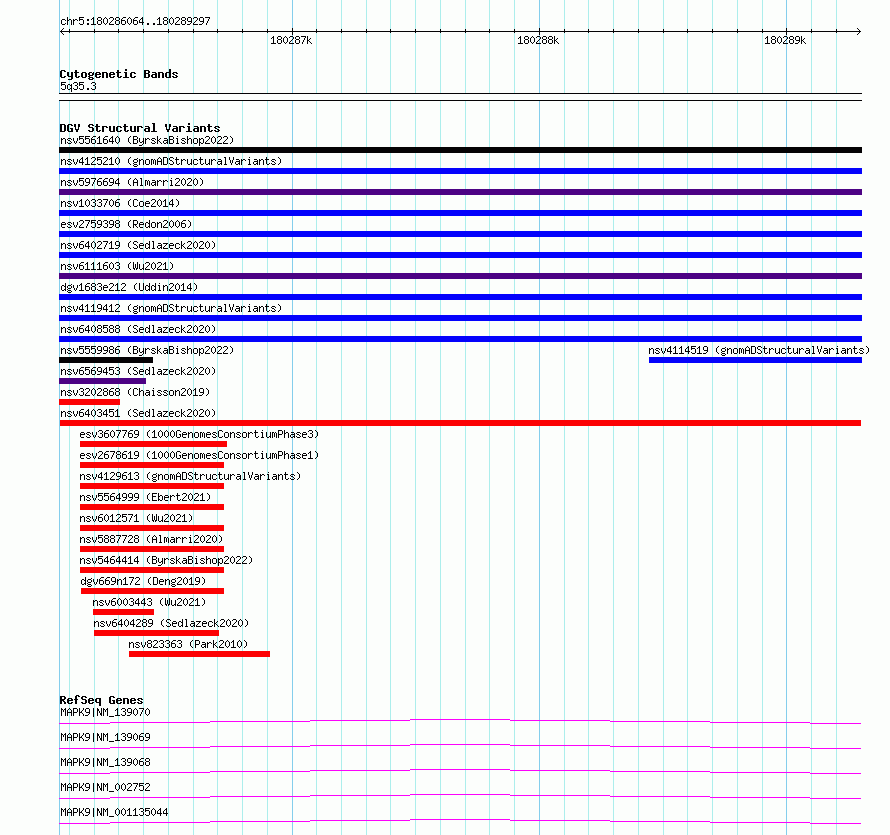Click the red bar under dgv669n172

(153, 591)
